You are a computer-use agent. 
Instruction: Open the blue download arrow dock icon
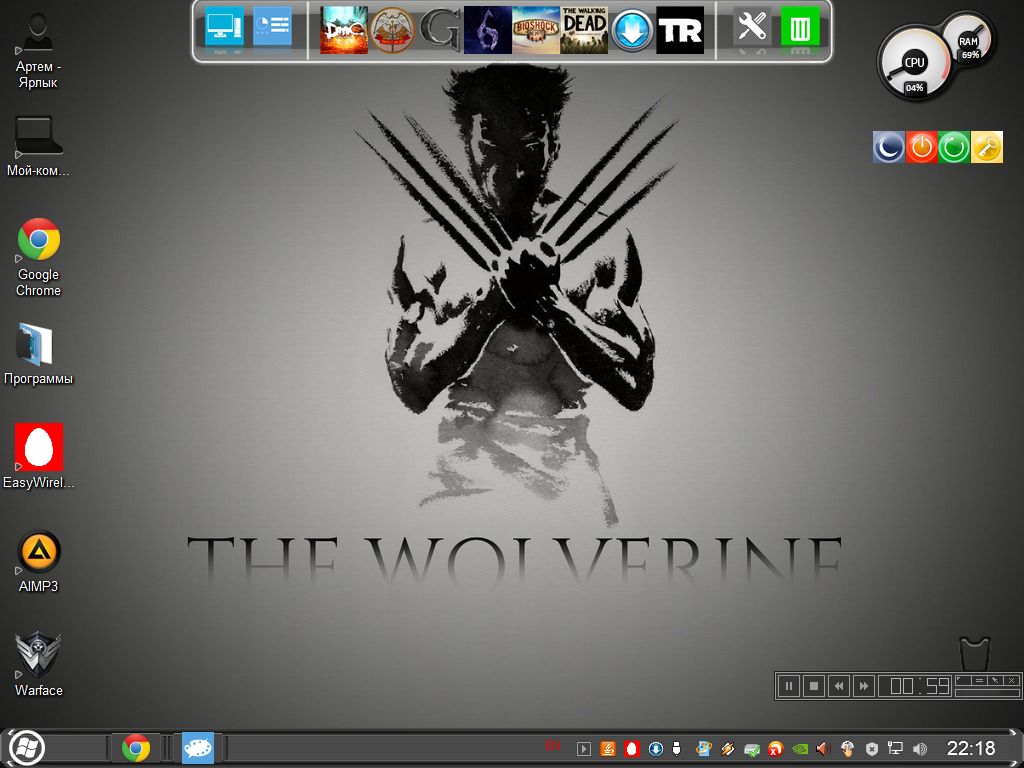tap(632, 30)
